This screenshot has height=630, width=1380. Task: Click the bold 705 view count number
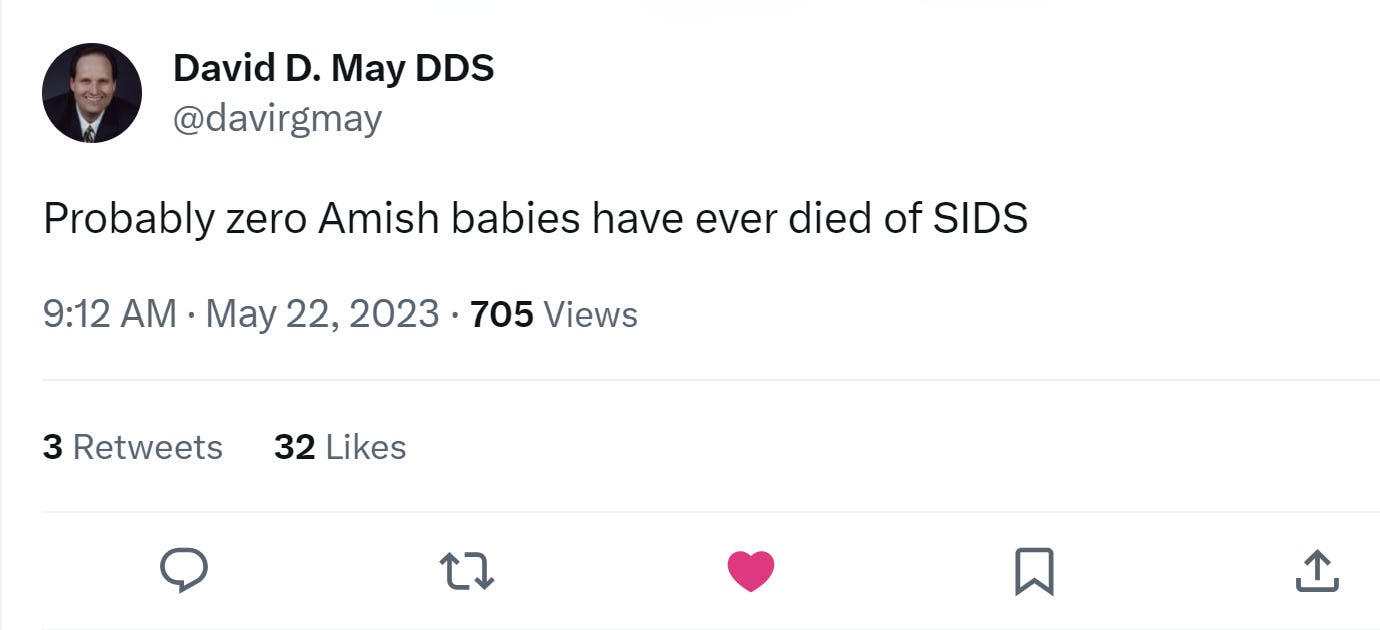pyautogui.click(x=501, y=314)
